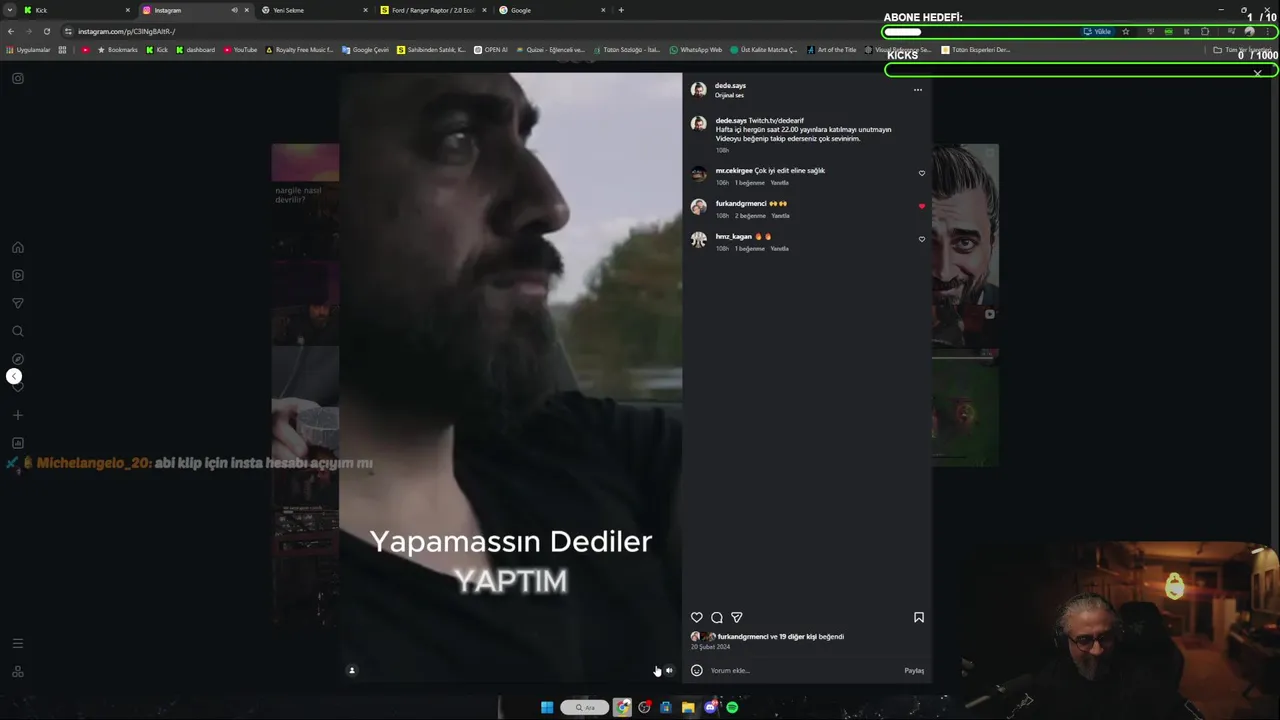Open mr.cekirgee's profile avatar
Image resolution: width=1280 pixels, height=720 pixels.
point(698,173)
